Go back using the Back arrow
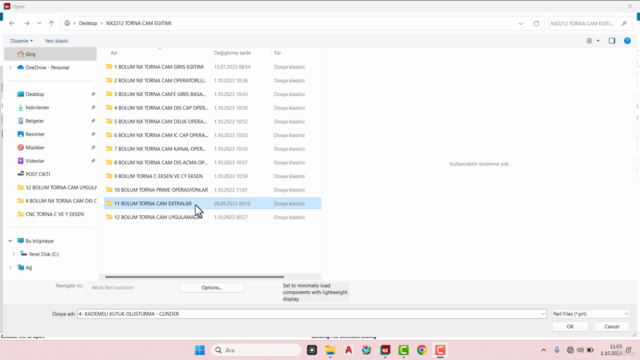The width and height of the screenshot is (640, 360). click(x=12, y=23)
